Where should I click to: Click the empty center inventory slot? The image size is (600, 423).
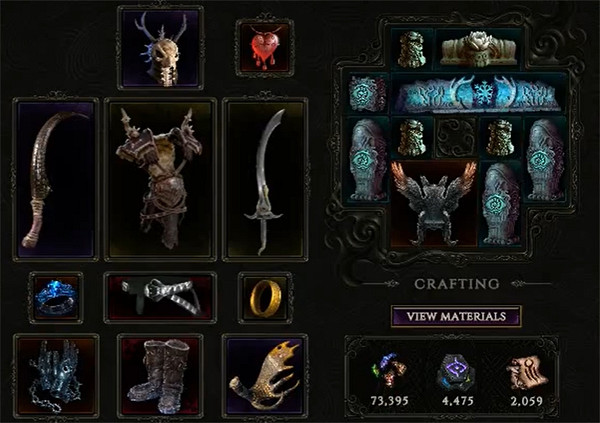[x=456, y=137]
